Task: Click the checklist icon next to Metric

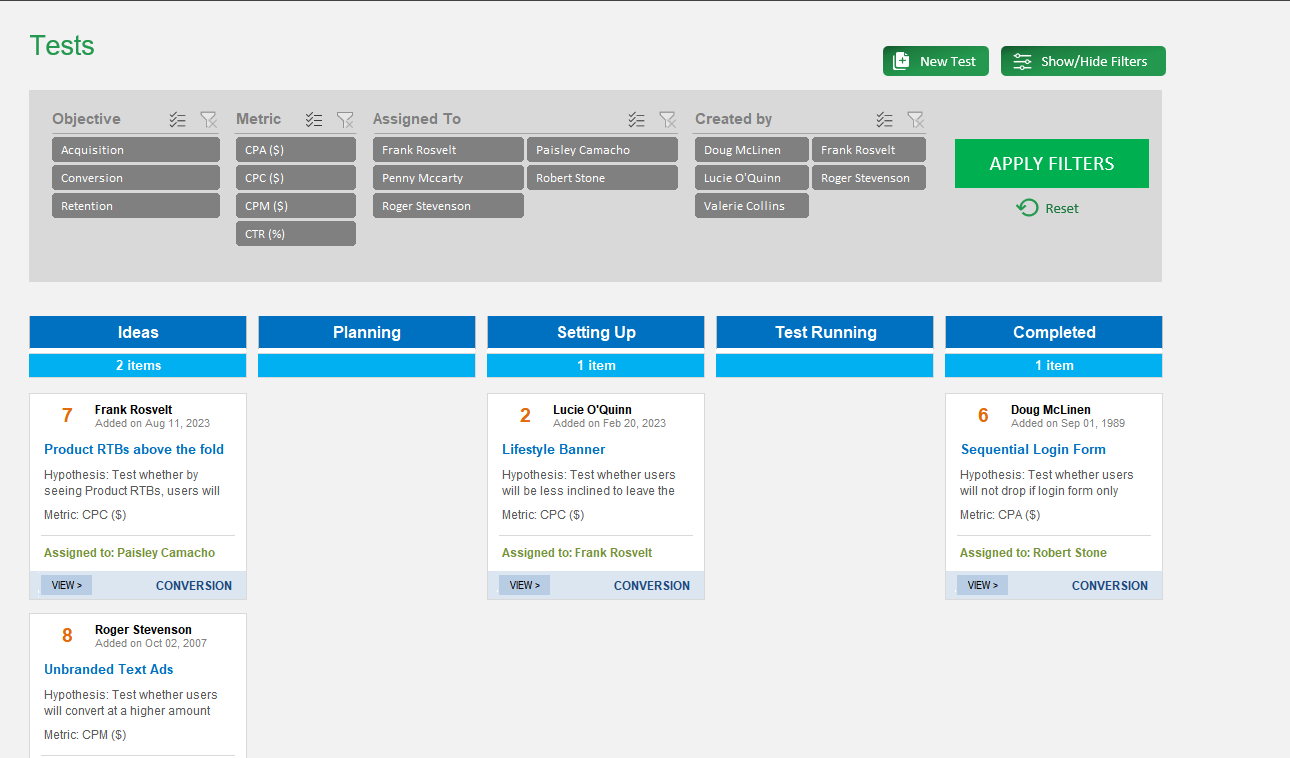Action: pos(314,119)
